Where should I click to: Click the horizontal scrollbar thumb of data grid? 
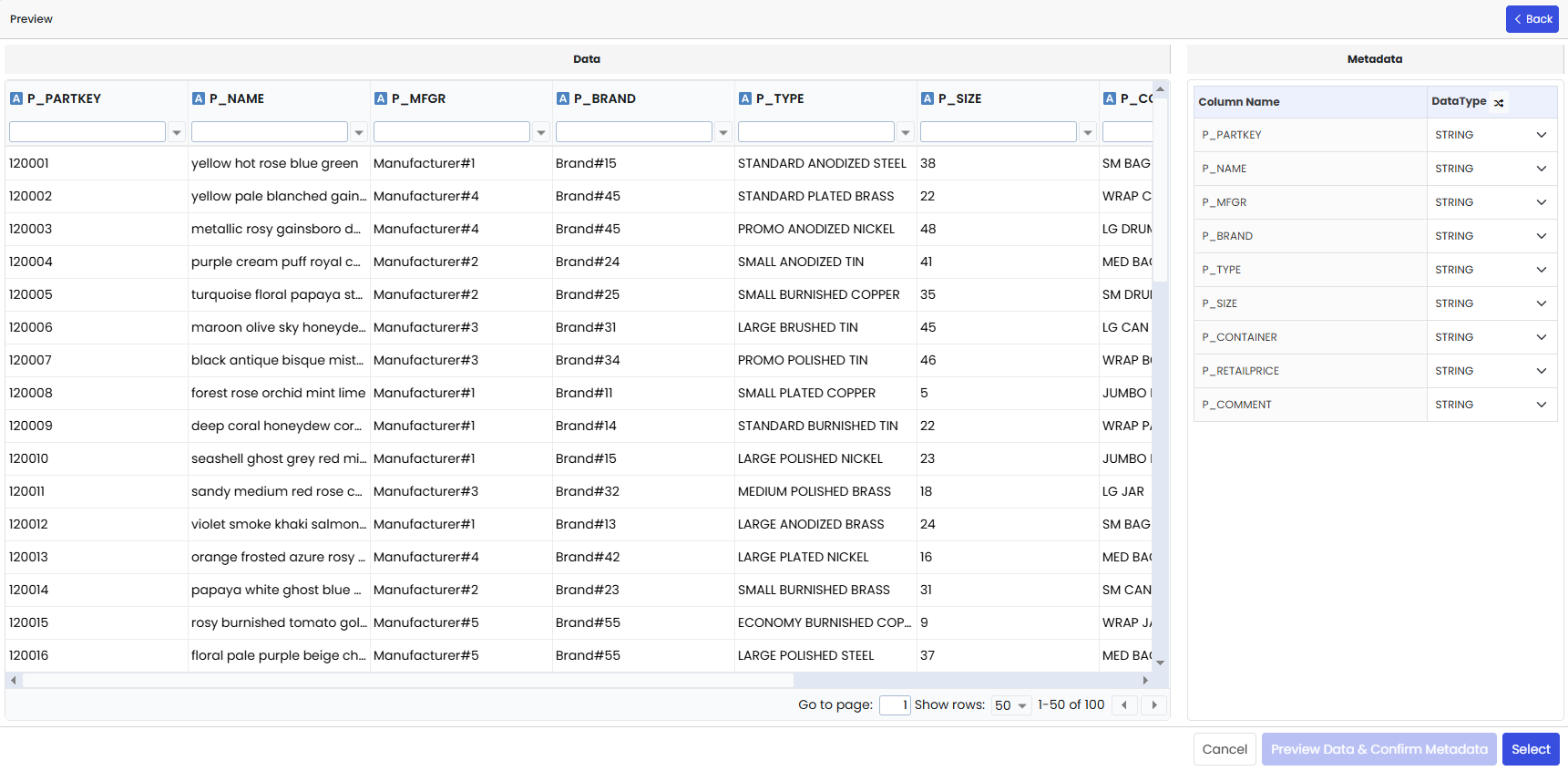click(x=408, y=681)
